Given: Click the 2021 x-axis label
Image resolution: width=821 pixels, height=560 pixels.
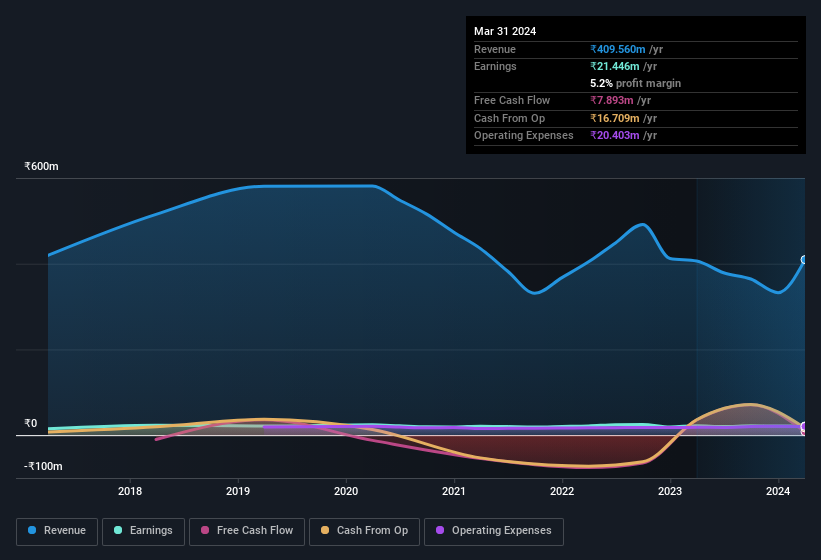Looking at the screenshot, I should tap(454, 491).
